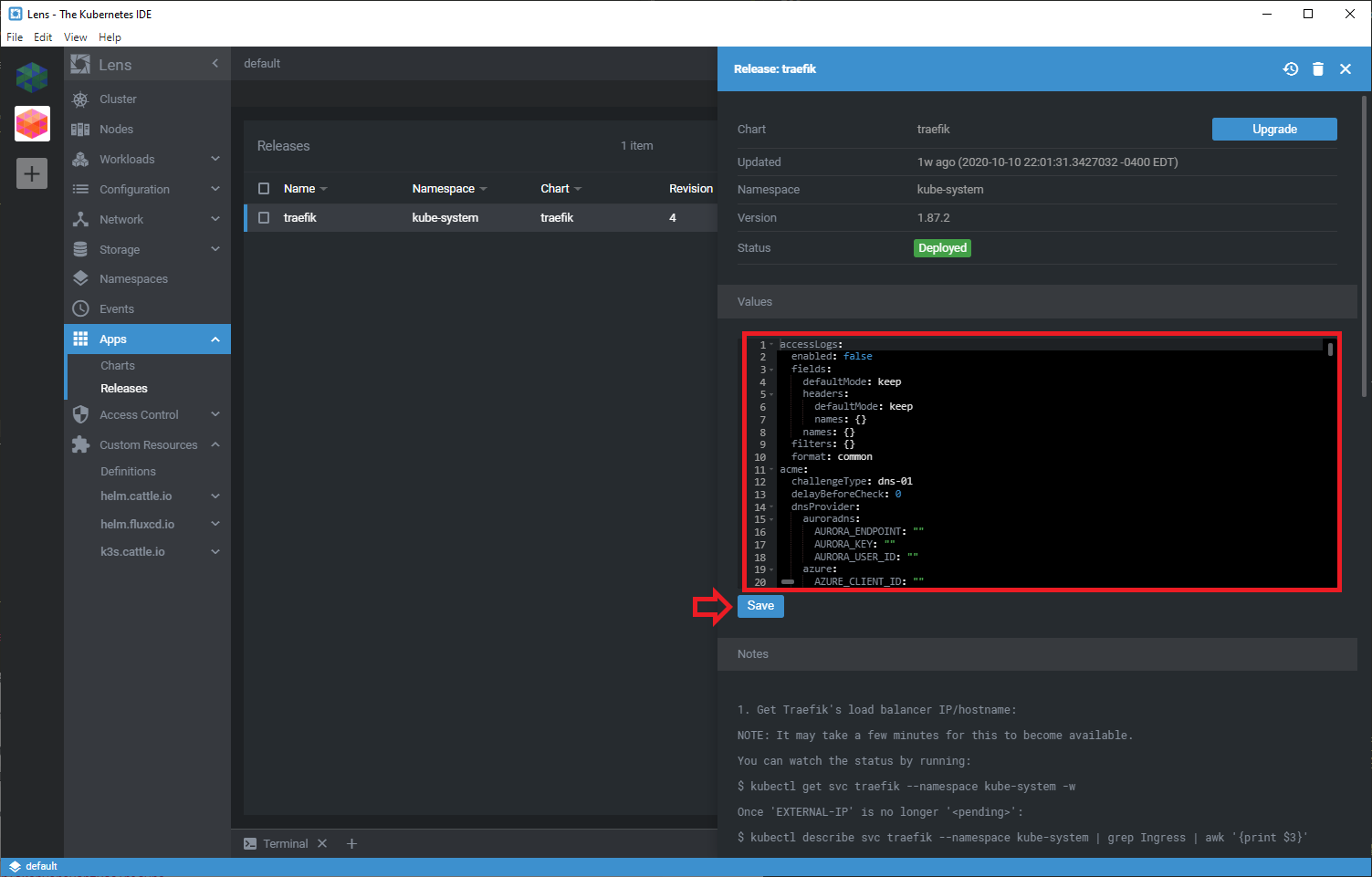Add a new cluster with plus icon
This screenshot has height=877, width=1372.
[32, 173]
